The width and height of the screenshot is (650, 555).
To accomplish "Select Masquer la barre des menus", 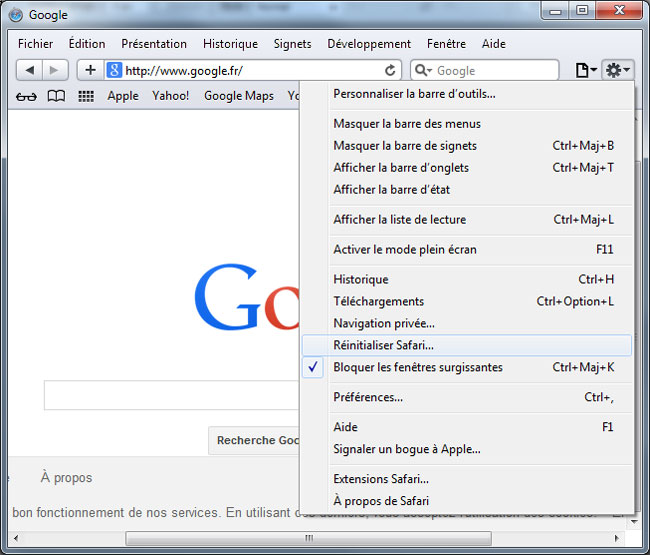I will 467,124.
